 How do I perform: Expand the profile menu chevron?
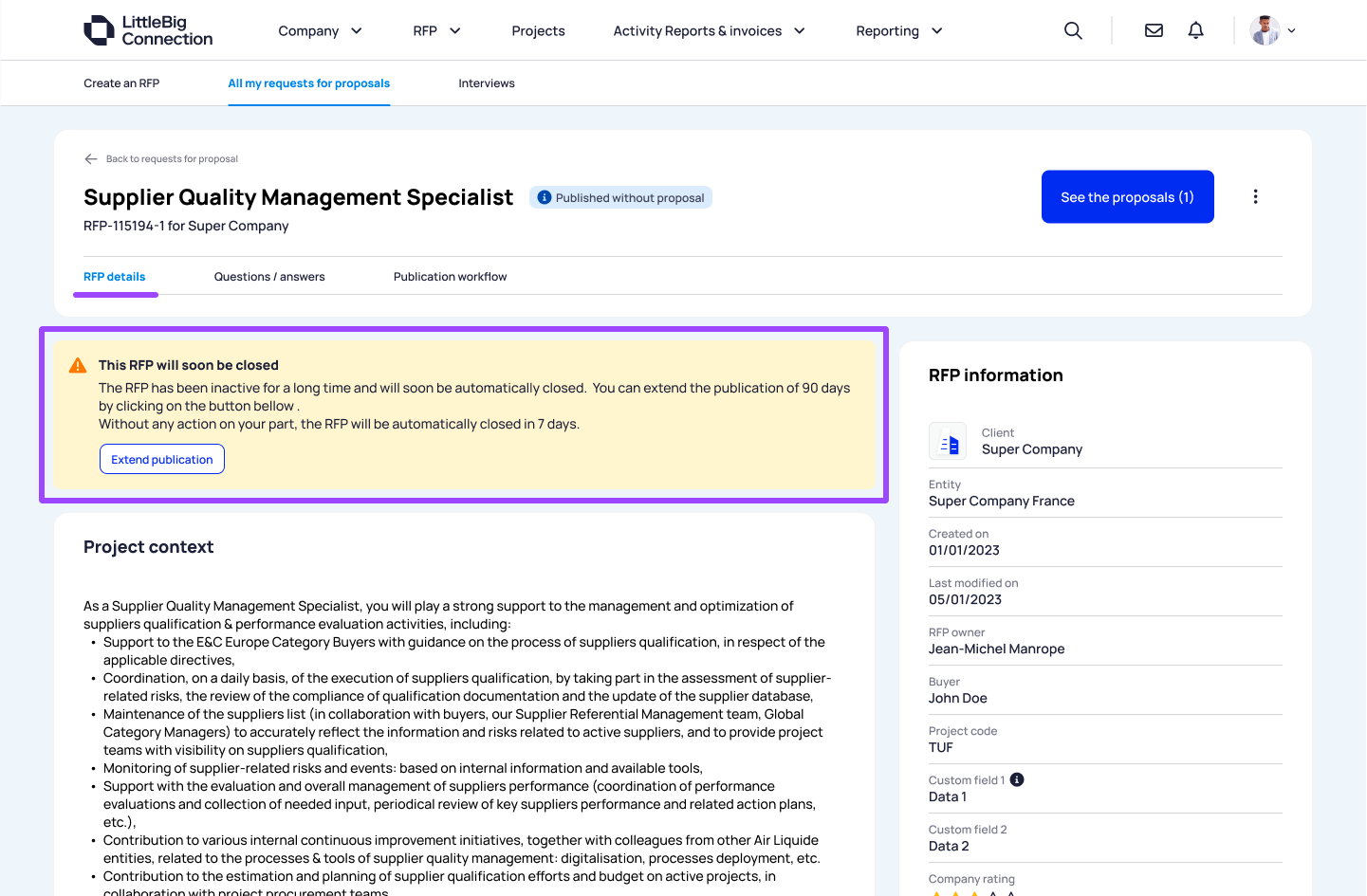point(1291,30)
